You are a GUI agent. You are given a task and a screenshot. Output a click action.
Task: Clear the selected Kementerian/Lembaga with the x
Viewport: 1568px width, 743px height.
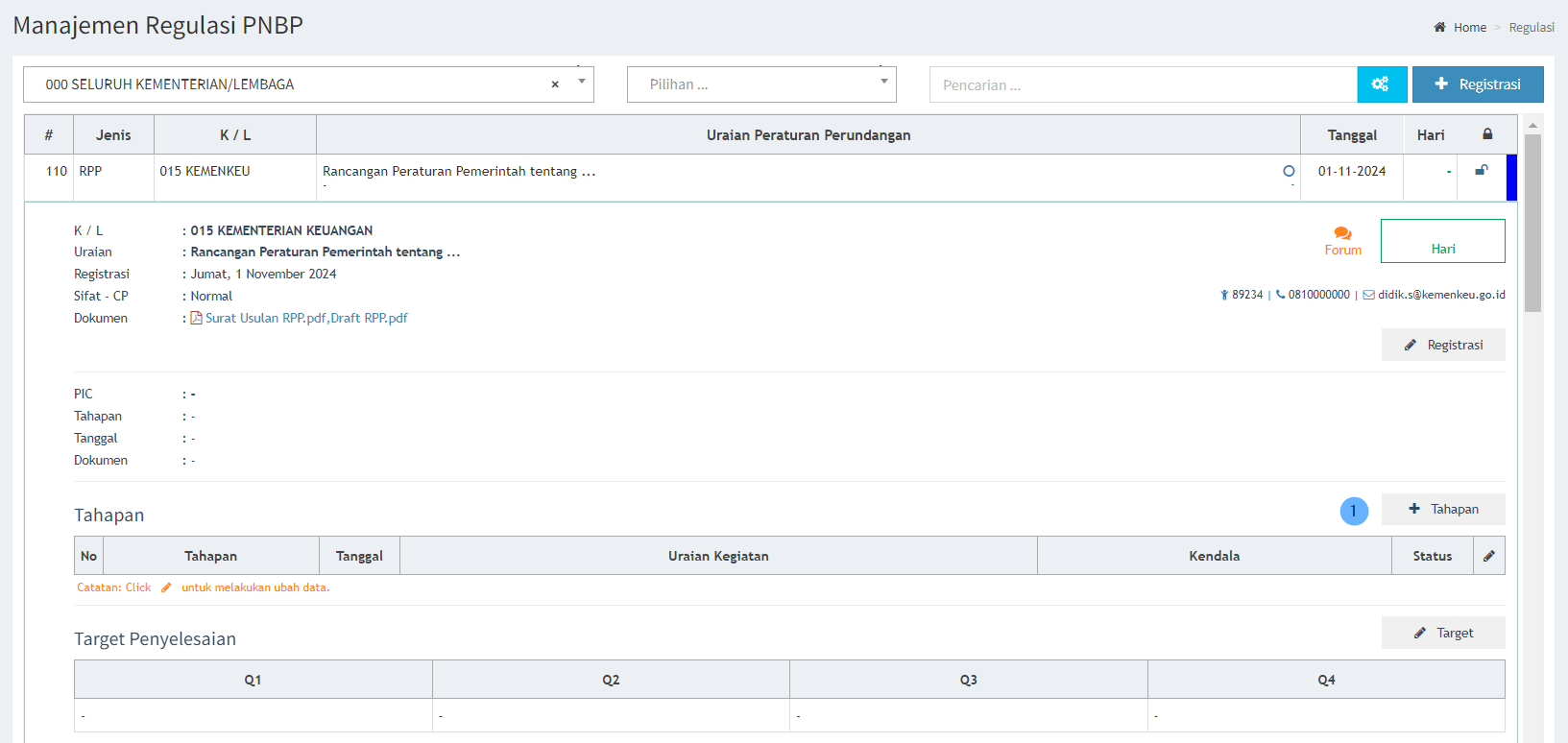tap(555, 84)
